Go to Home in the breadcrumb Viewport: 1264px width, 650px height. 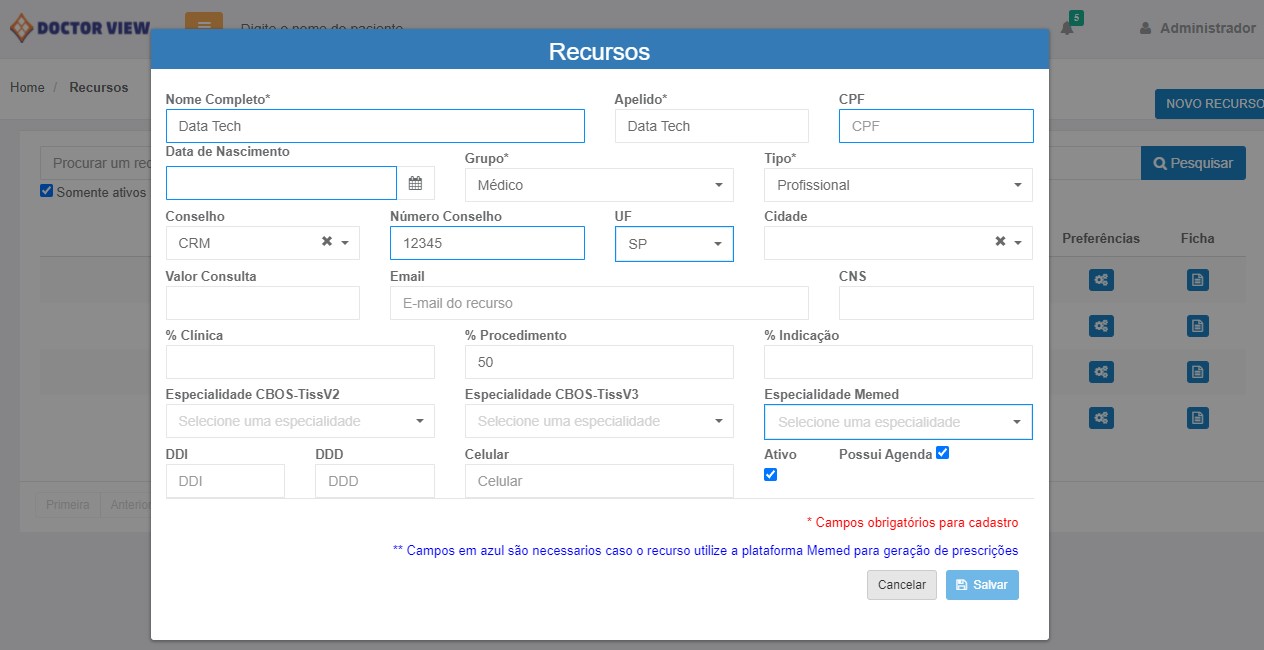27,87
